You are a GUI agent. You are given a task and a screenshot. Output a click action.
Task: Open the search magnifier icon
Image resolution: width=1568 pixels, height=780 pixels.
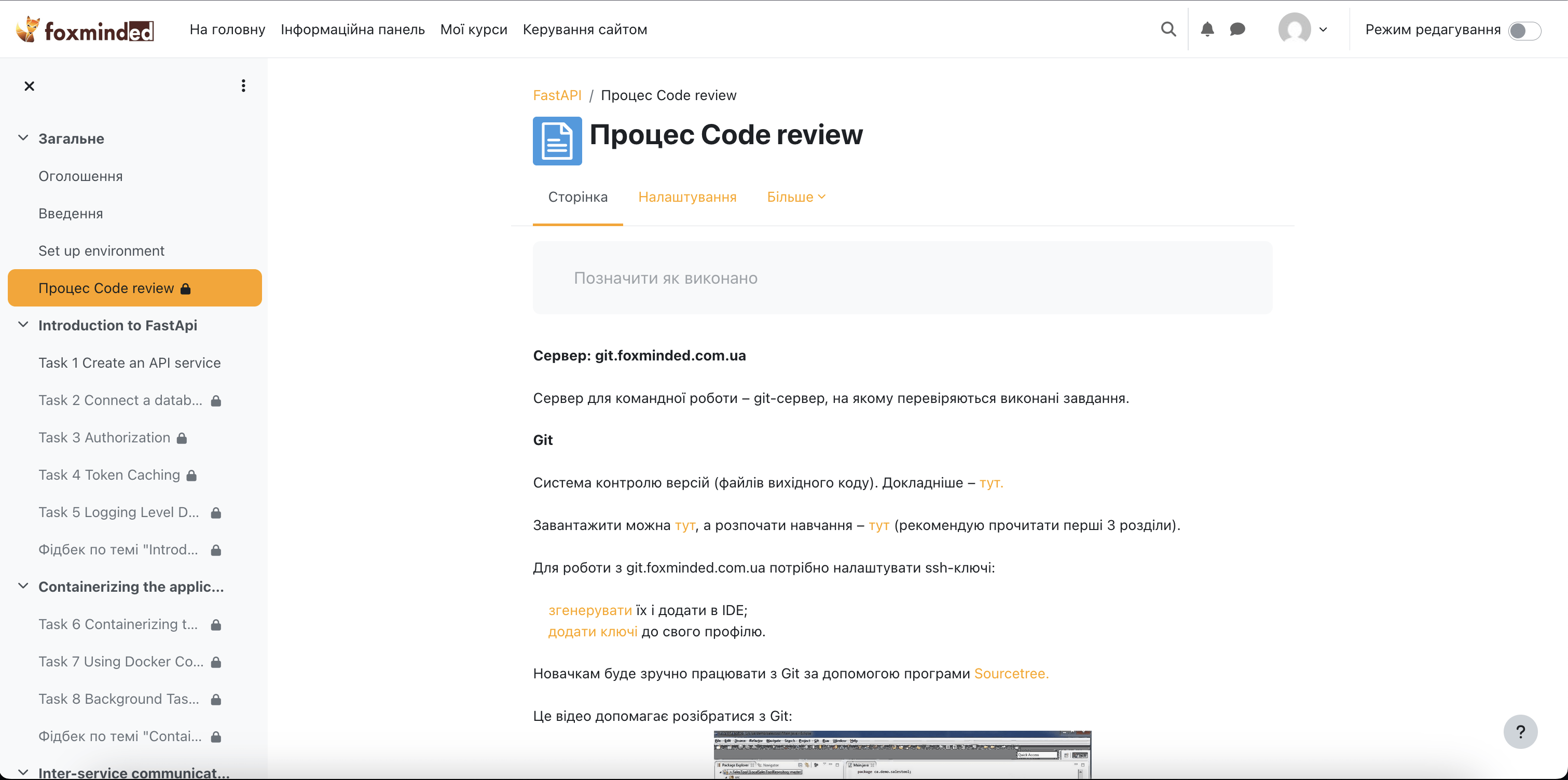(1167, 29)
